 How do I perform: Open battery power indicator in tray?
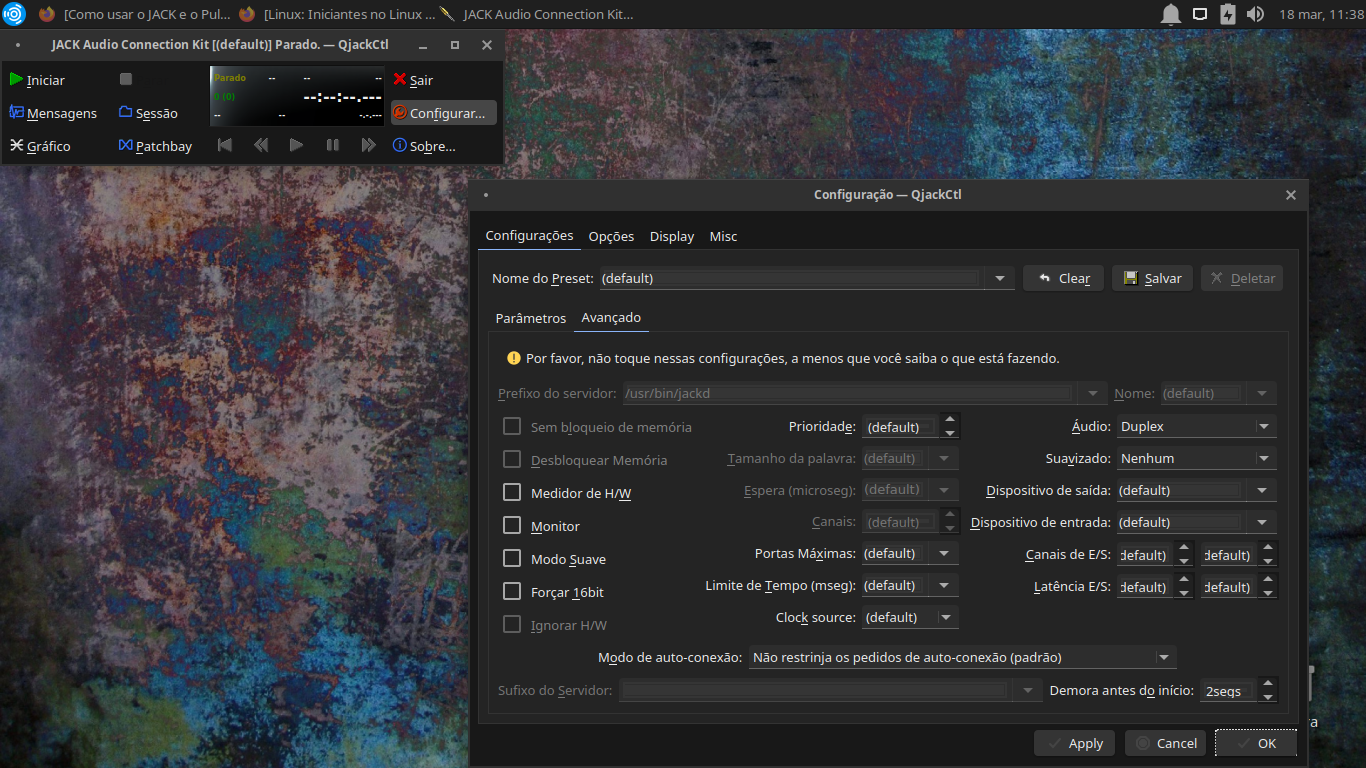point(1228,14)
